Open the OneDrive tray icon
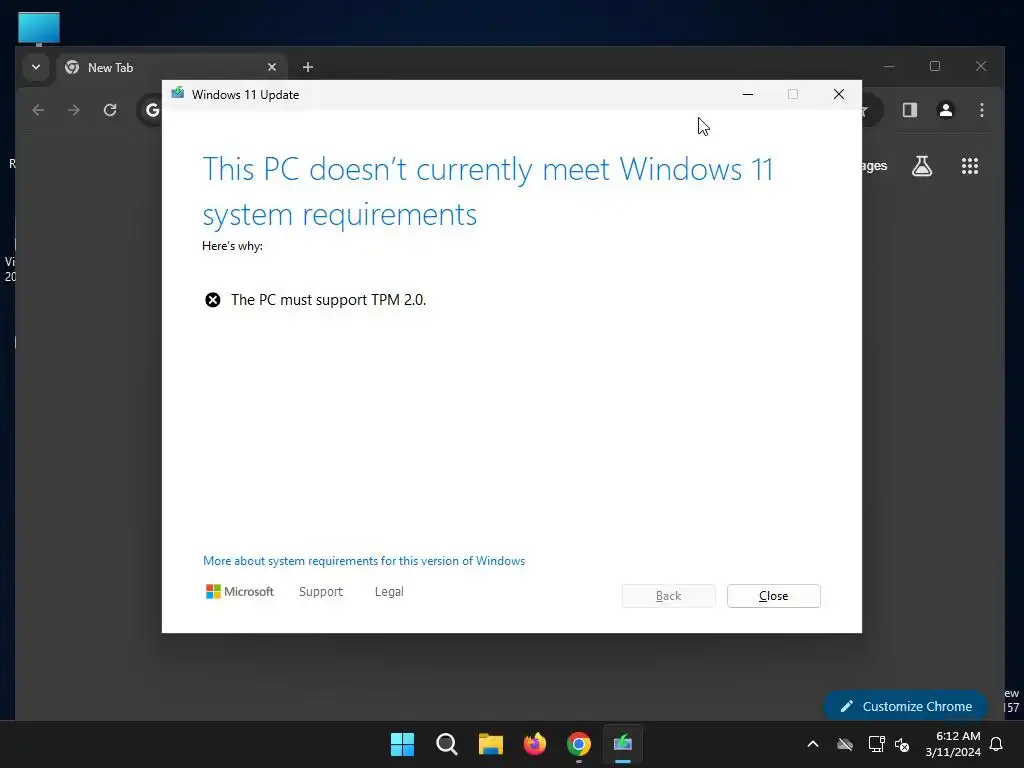 point(845,744)
